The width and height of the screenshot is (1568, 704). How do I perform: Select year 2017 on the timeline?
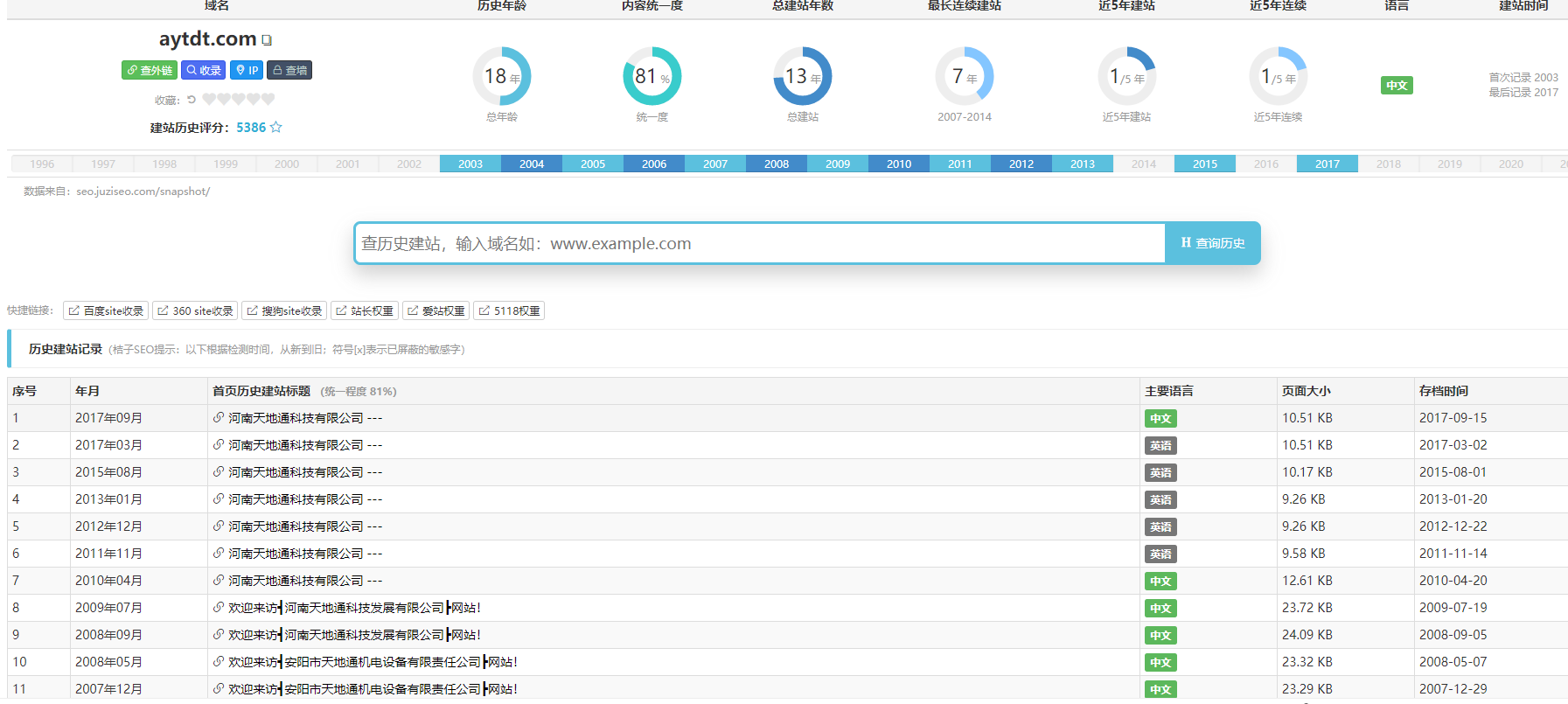pos(1327,164)
